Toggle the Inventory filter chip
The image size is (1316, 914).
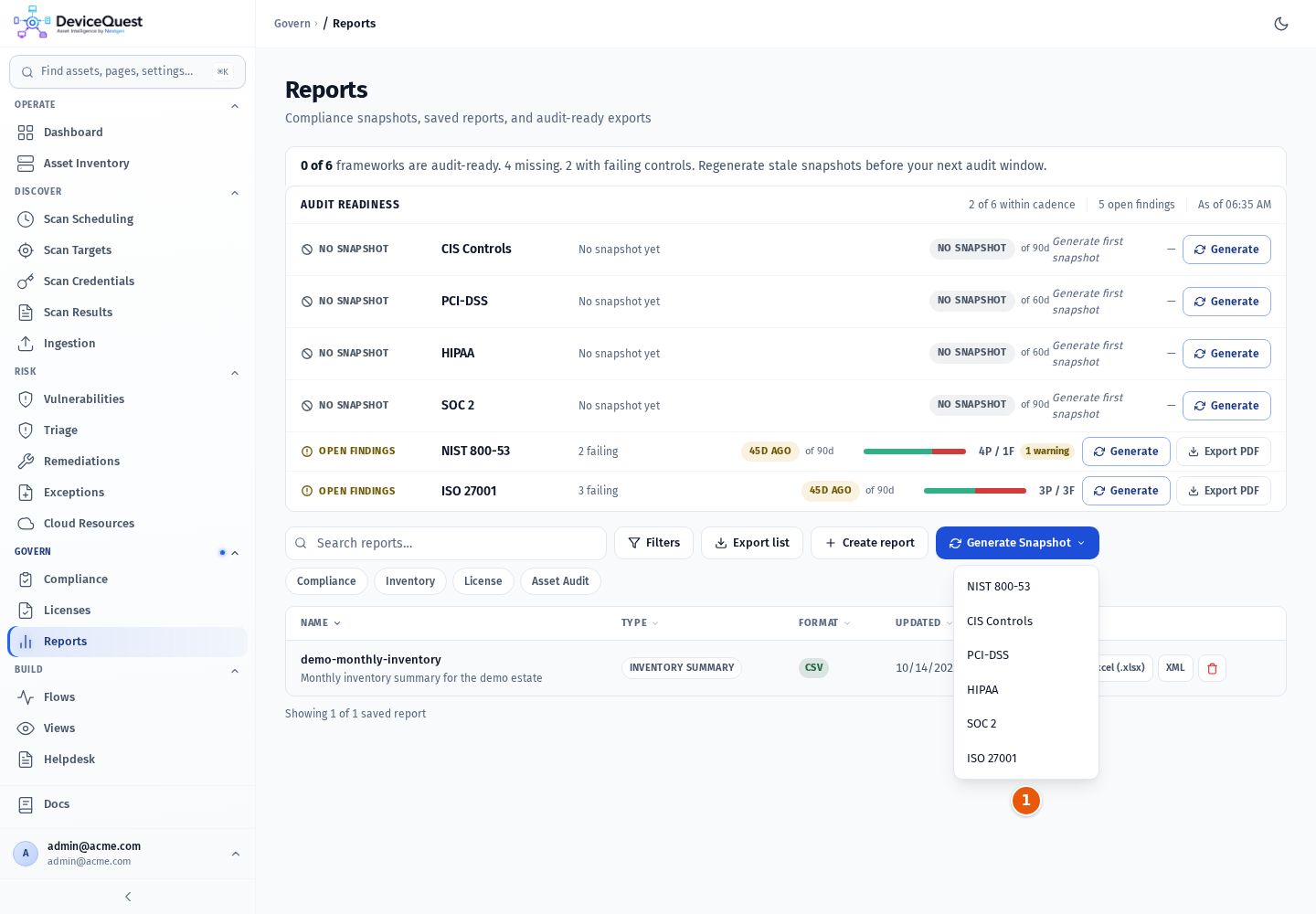410,581
